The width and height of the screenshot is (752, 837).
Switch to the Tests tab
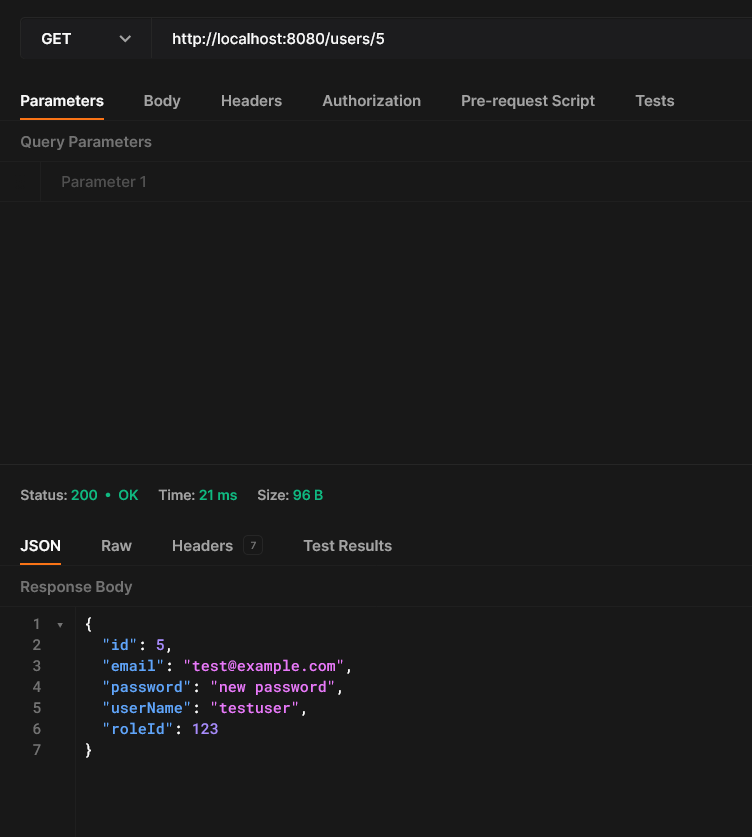click(654, 101)
